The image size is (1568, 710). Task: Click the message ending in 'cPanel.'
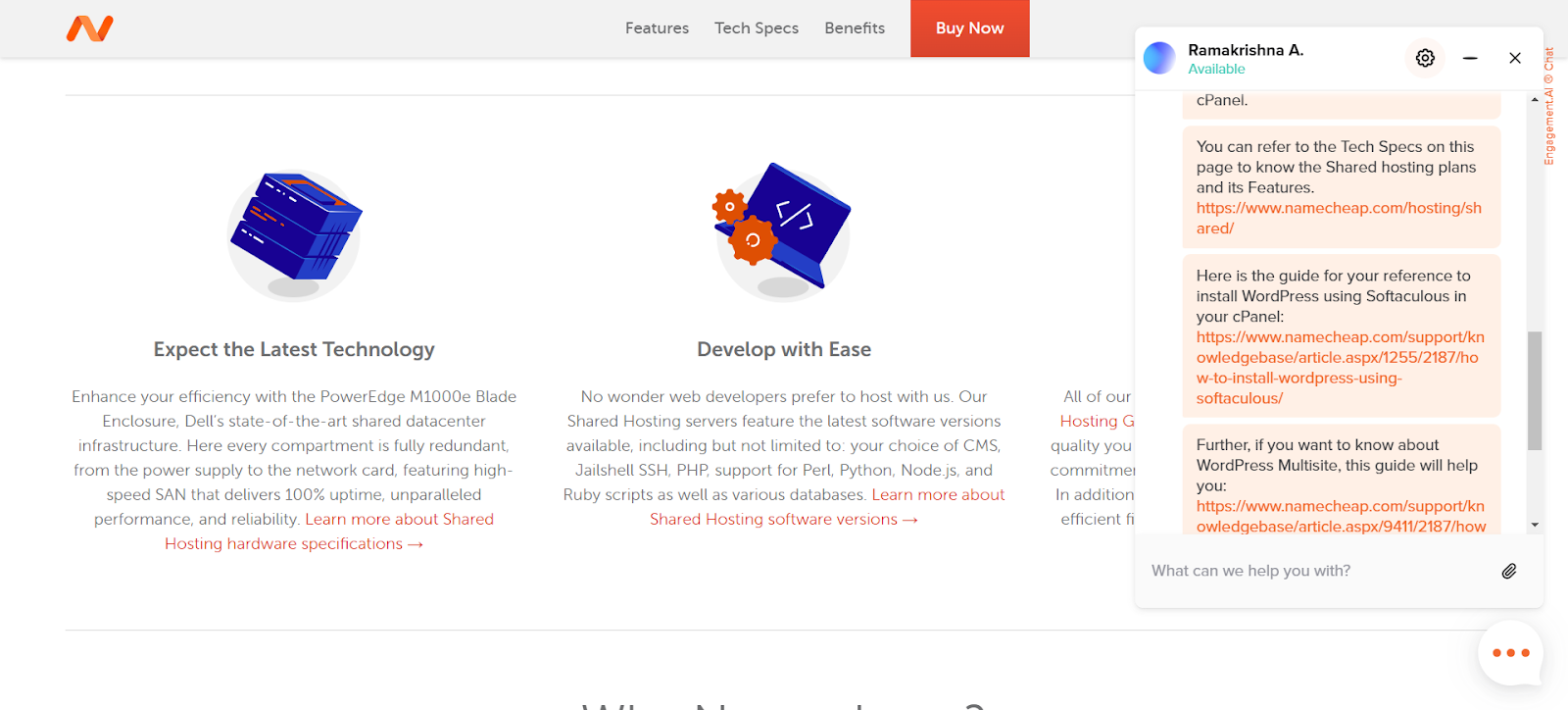click(x=1341, y=104)
